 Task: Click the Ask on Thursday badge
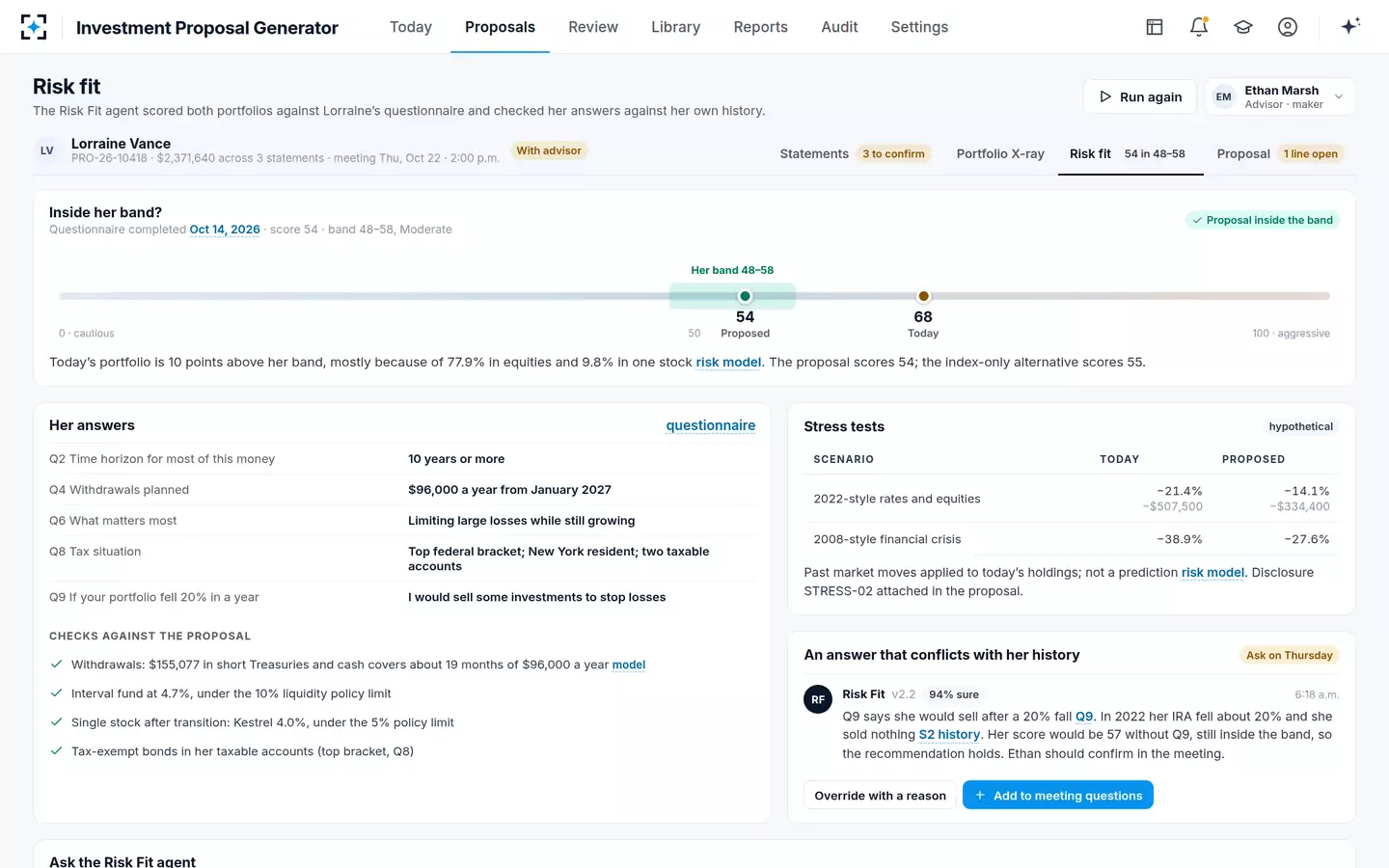pos(1289,655)
